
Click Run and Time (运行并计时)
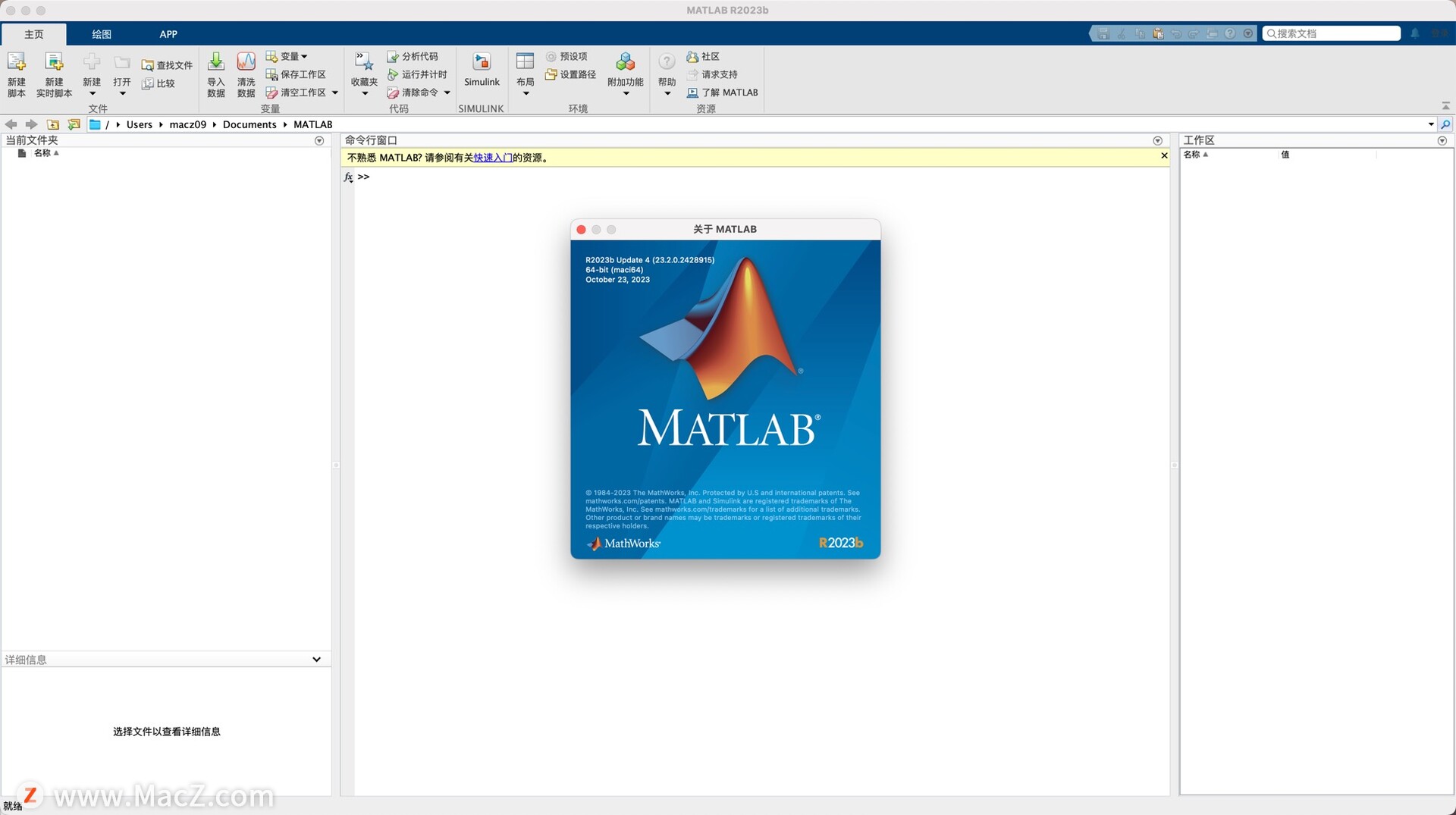[417, 74]
